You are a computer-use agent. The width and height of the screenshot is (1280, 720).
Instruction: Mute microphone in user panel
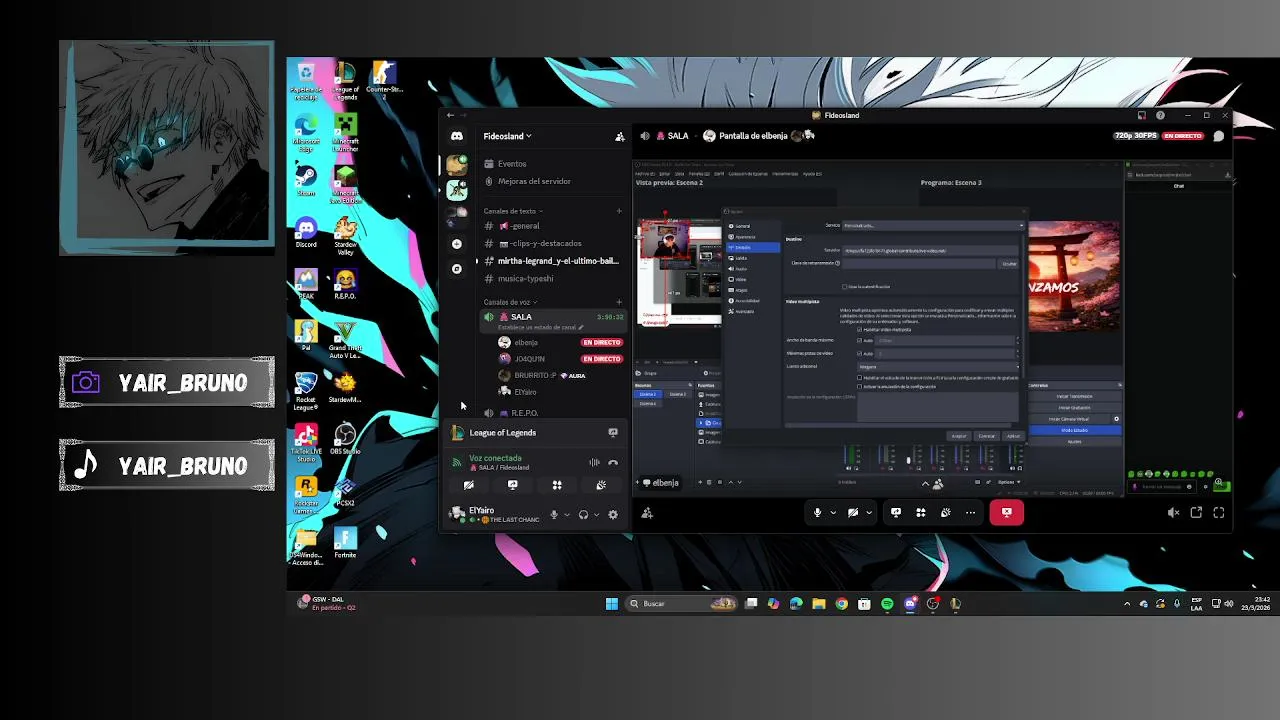point(554,515)
